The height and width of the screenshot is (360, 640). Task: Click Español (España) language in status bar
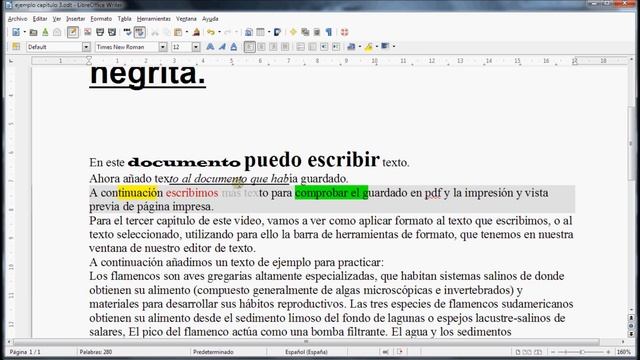306,352
